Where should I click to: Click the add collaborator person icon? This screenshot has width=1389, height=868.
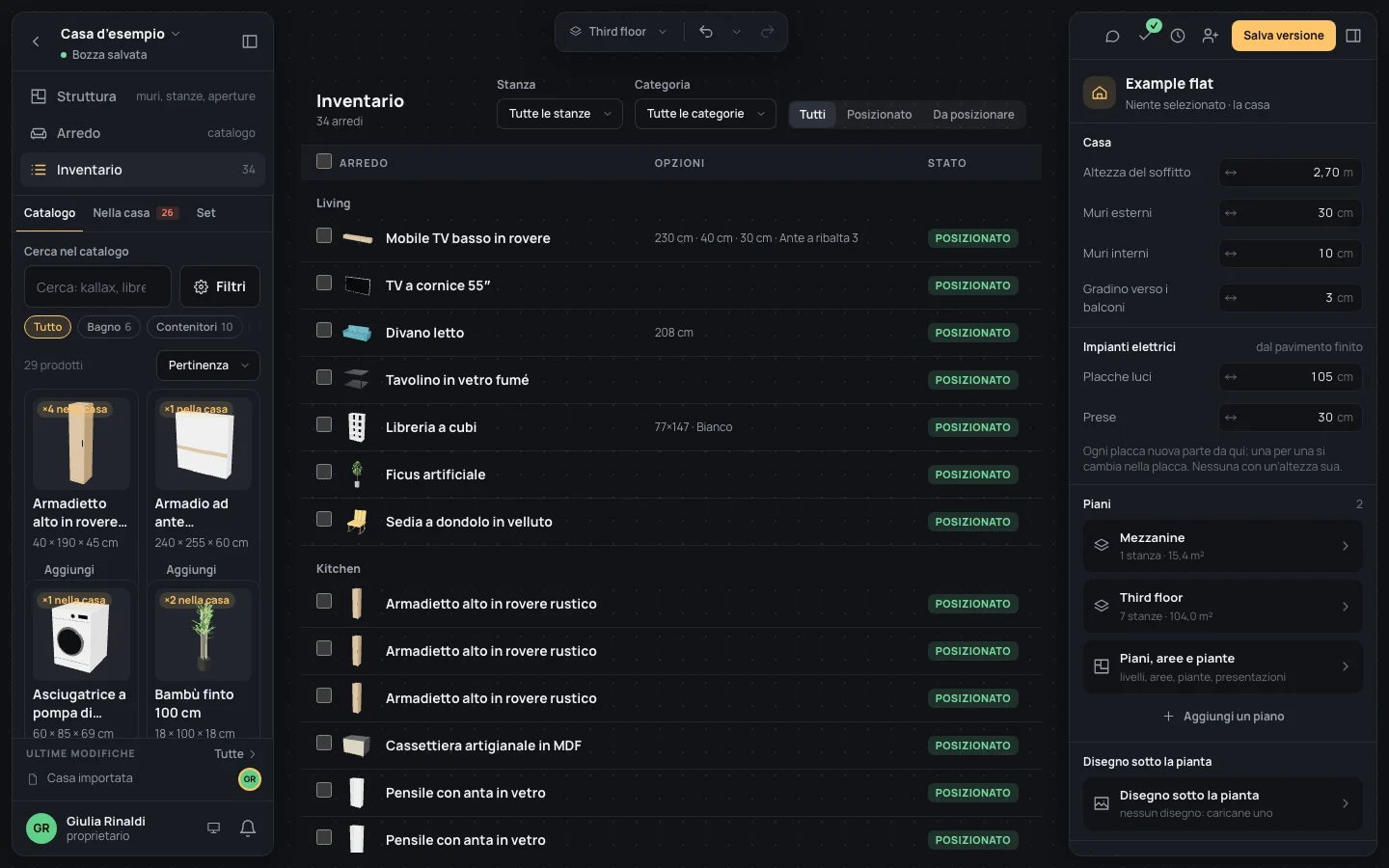(1211, 36)
